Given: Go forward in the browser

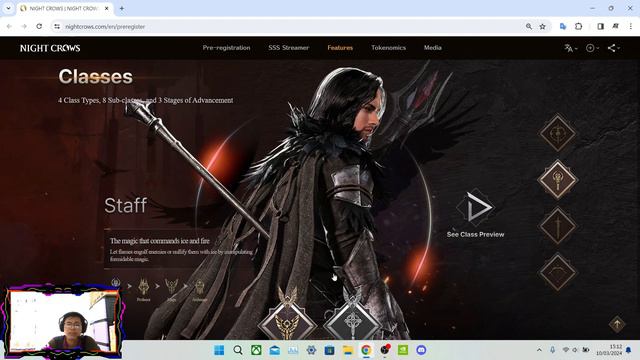Looking at the screenshot, I should [x=24, y=27].
